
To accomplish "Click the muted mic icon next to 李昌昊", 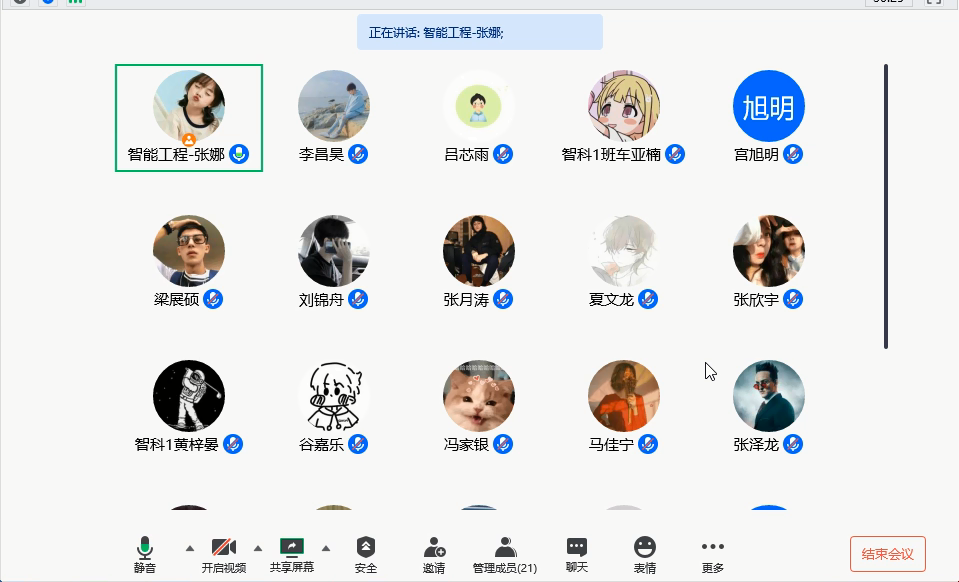I will 358,154.
